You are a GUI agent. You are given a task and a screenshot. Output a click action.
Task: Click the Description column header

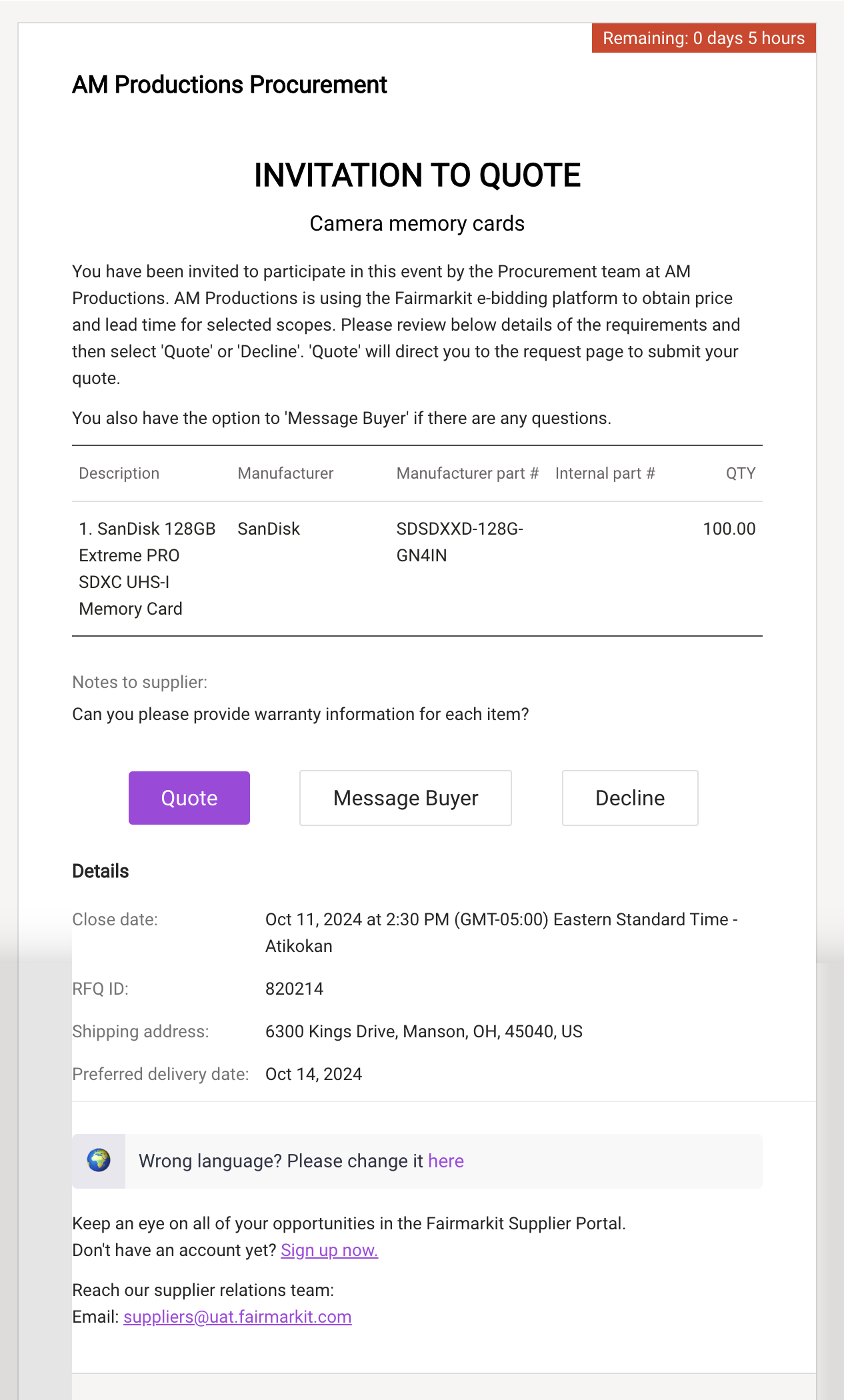click(x=119, y=473)
